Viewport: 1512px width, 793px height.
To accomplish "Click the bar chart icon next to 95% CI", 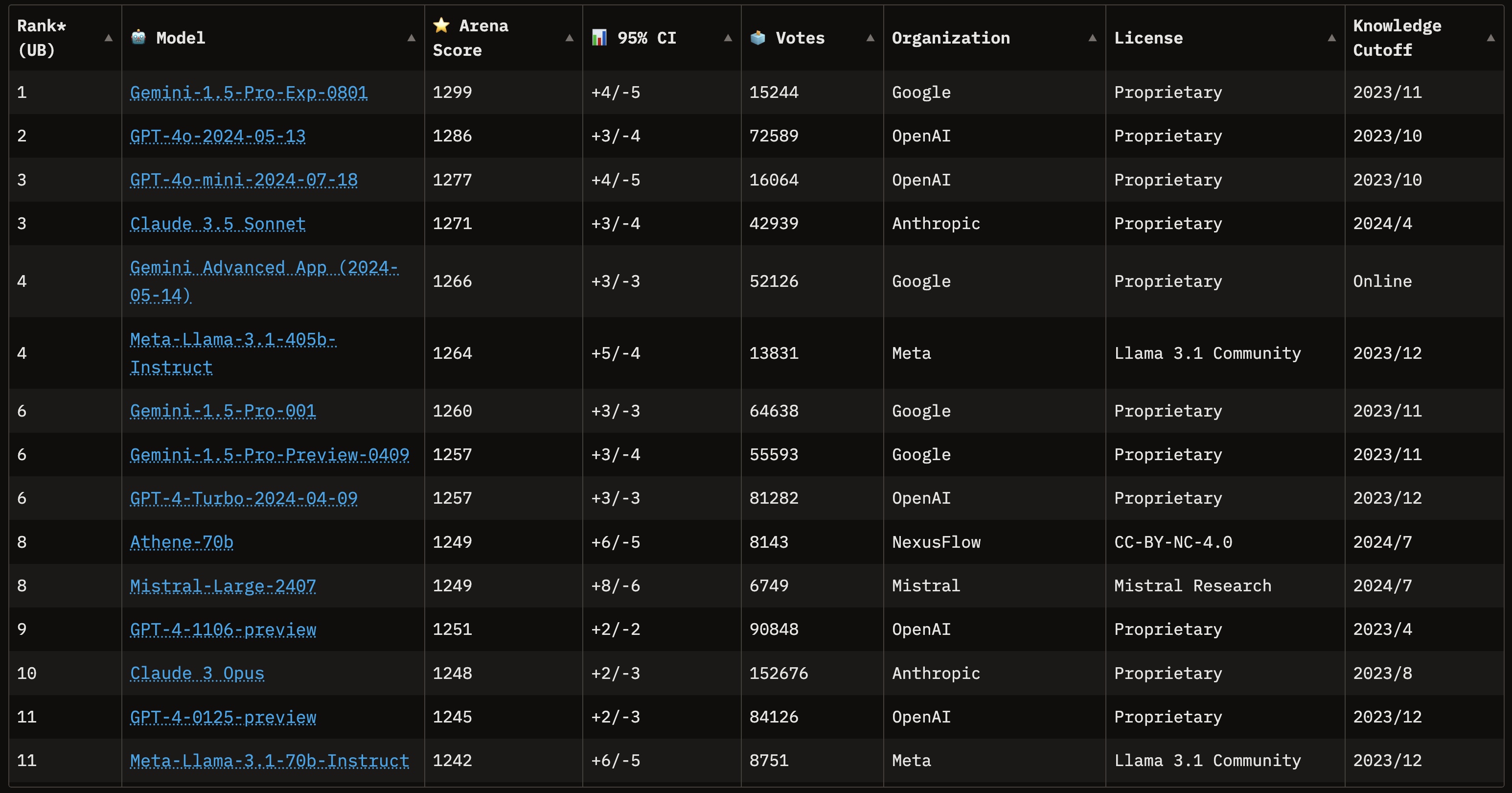I will pos(599,38).
